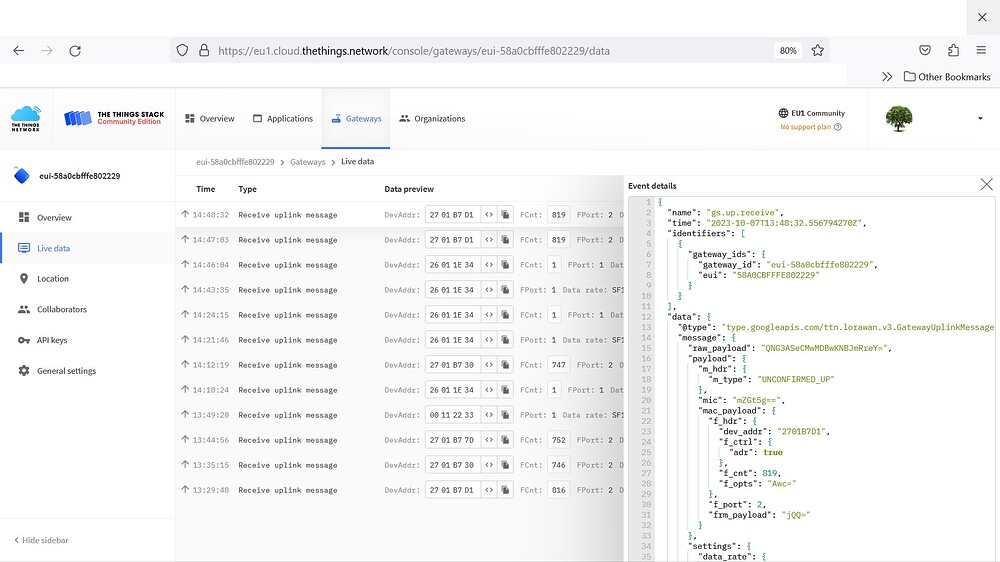This screenshot has width=1000, height=562.
Task: Click the shield tracking protection icon
Action: (x=182, y=50)
